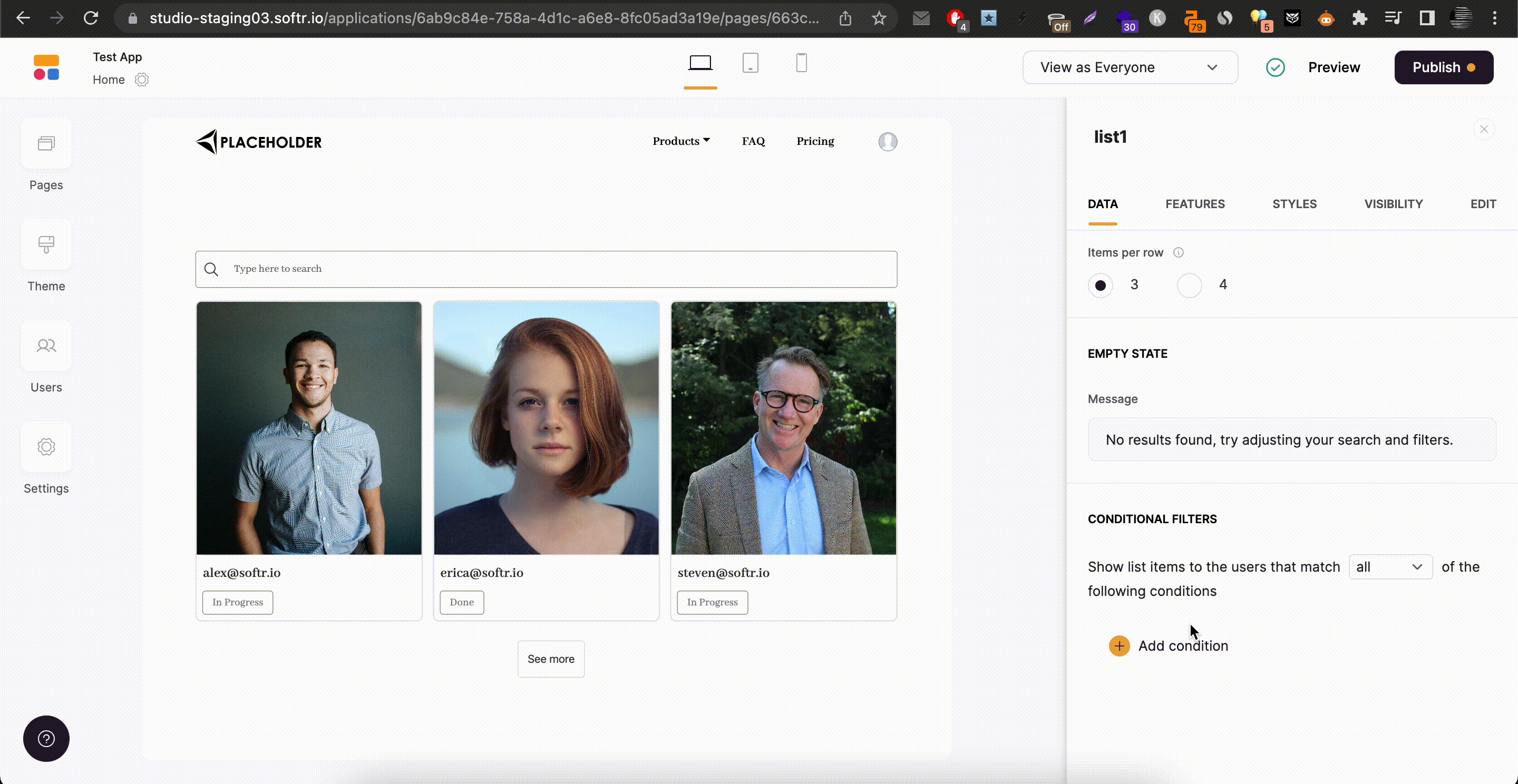Click the Erica profile card photo
This screenshot has width=1518, height=784.
[546, 428]
